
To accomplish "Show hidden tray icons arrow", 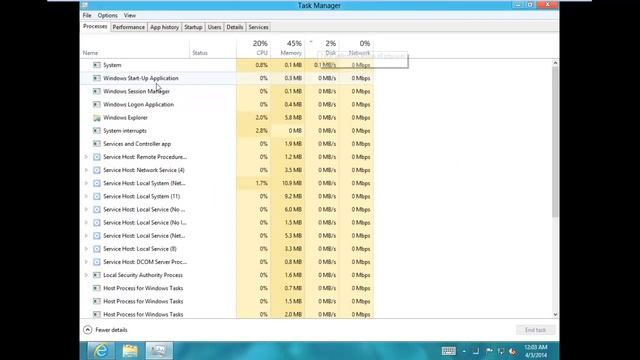I will [464, 351].
